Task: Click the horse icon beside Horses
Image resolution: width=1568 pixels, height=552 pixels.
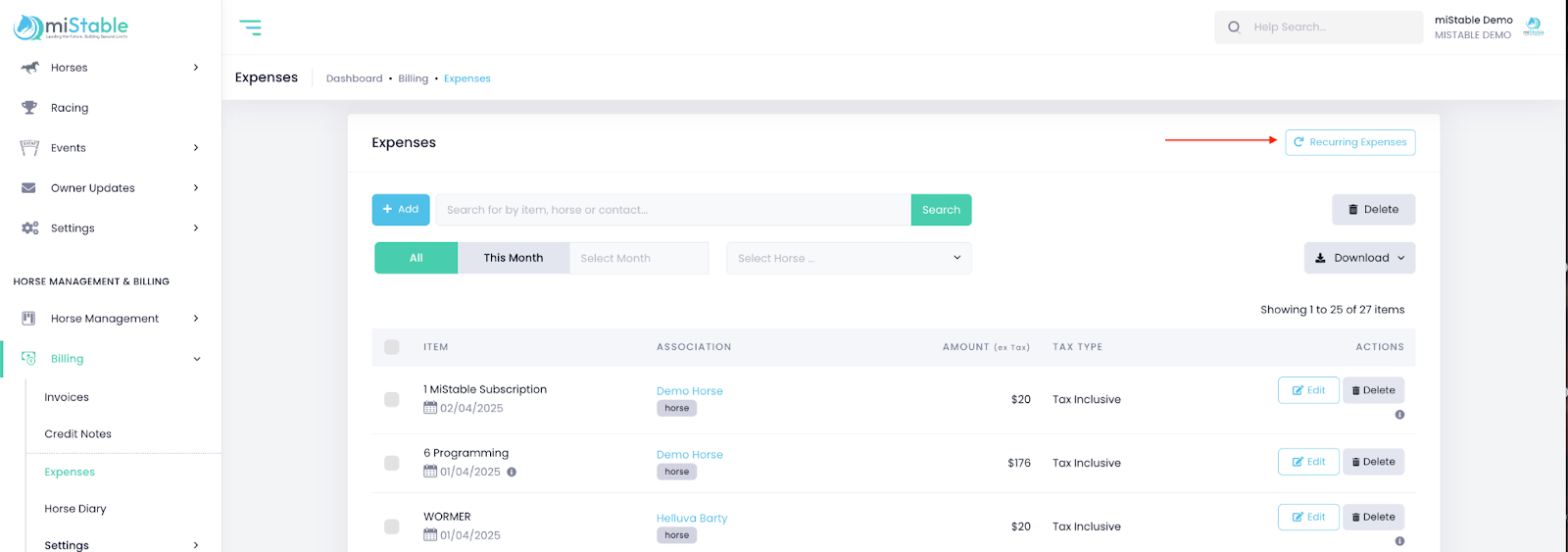Action: [29, 68]
